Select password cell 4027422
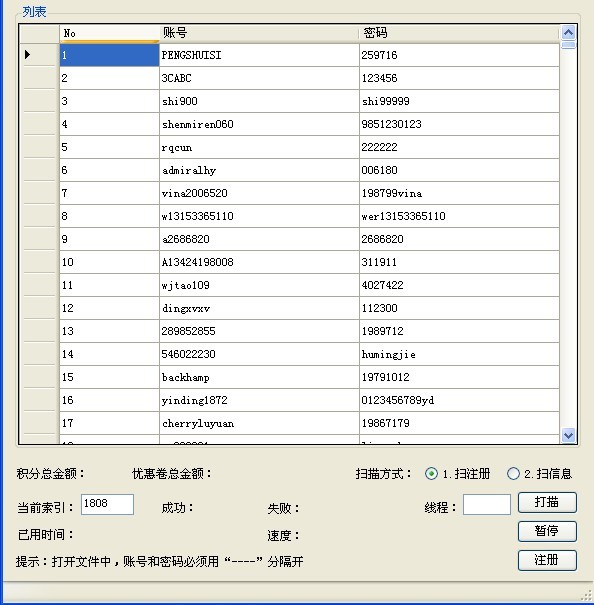Viewport: 594px width, 605px height. [459, 285]
